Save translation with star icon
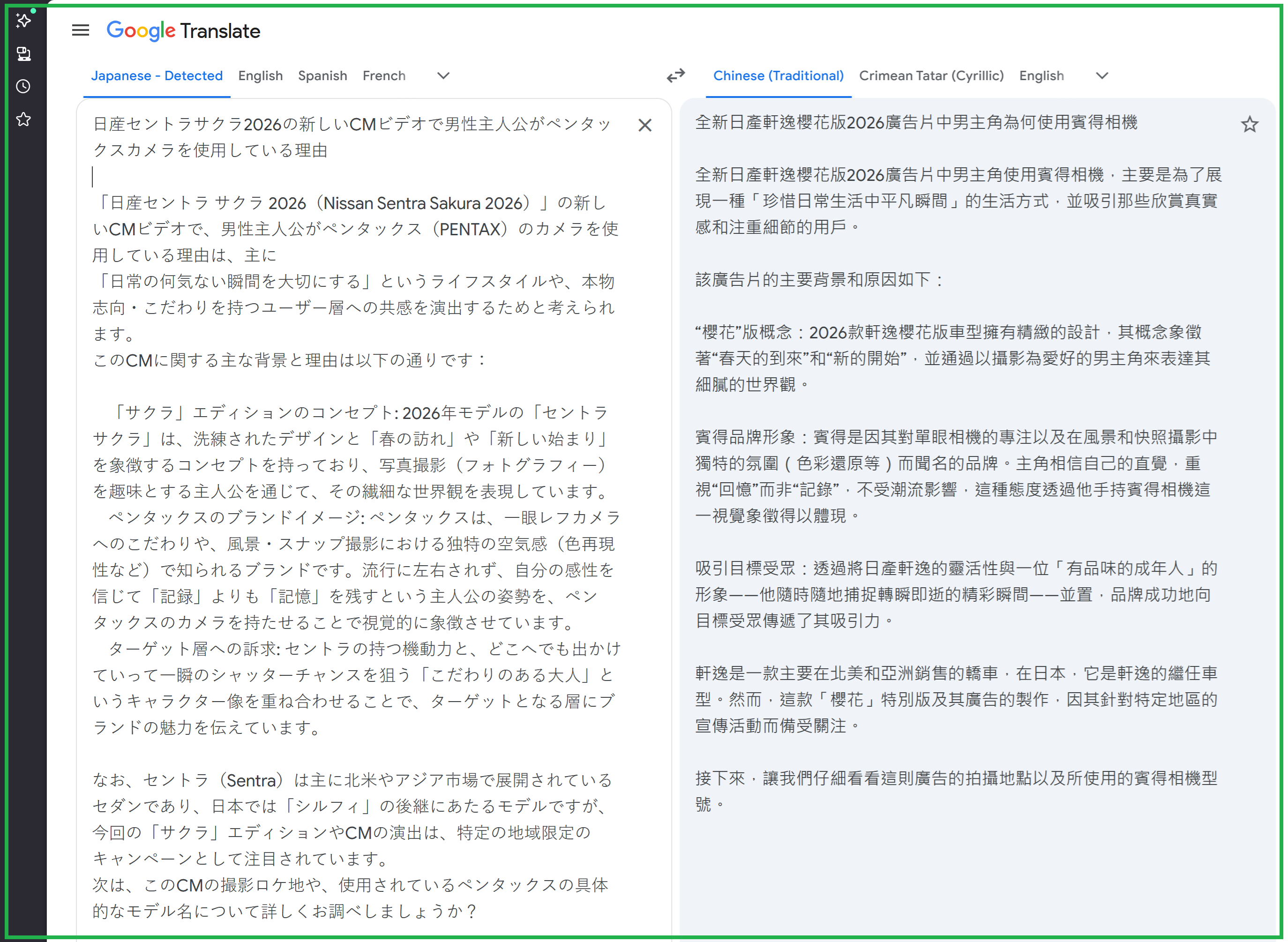The height and width of the screenshot is (942, 1288). pos(1249,124)
